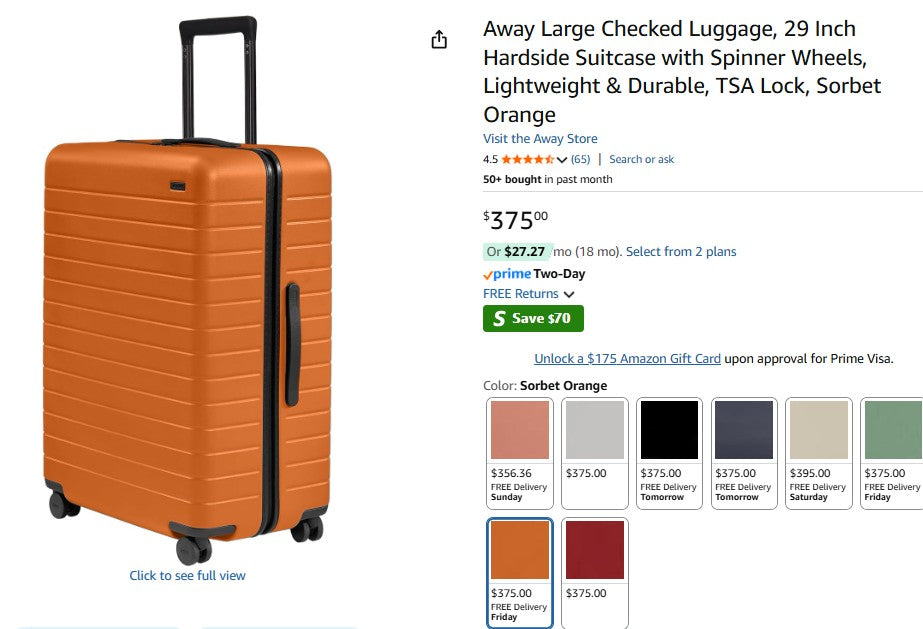Screen dimensions: 923x629
Task: Open the 65 customer reviews link
Action: tap(580, 160)
